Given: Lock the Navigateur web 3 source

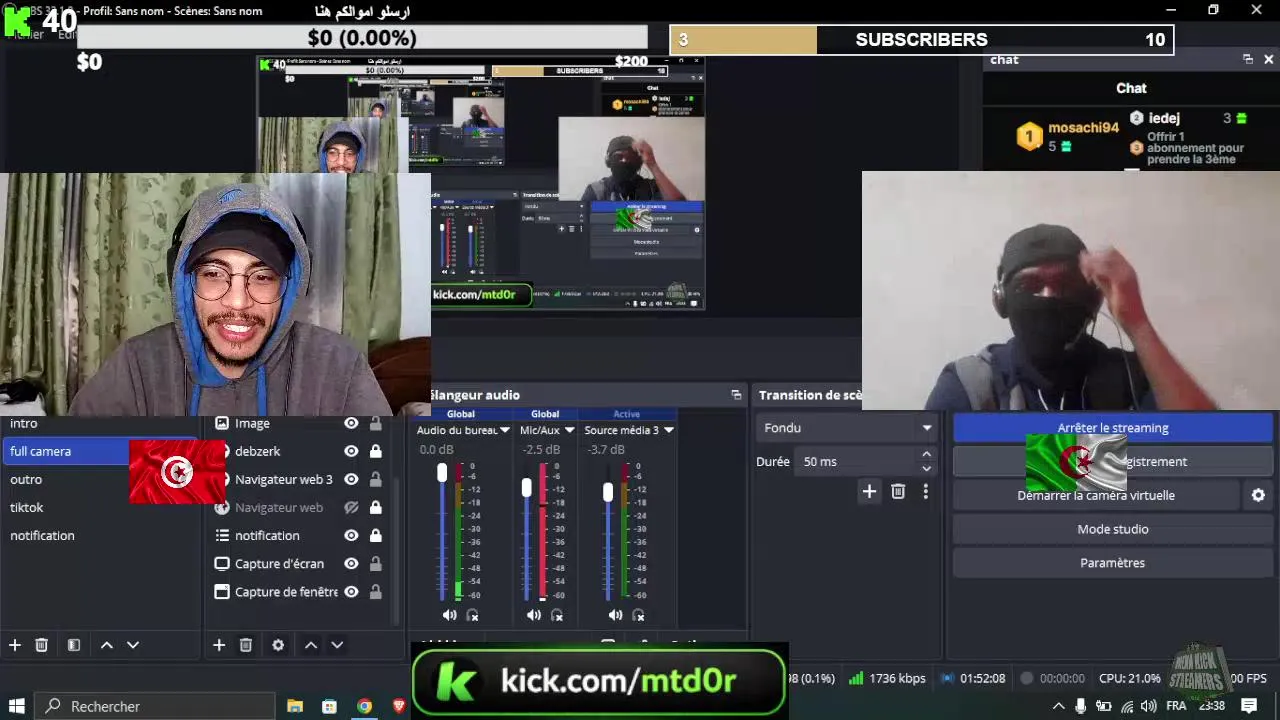Looking at the screenshot, I should click(376, 479).
